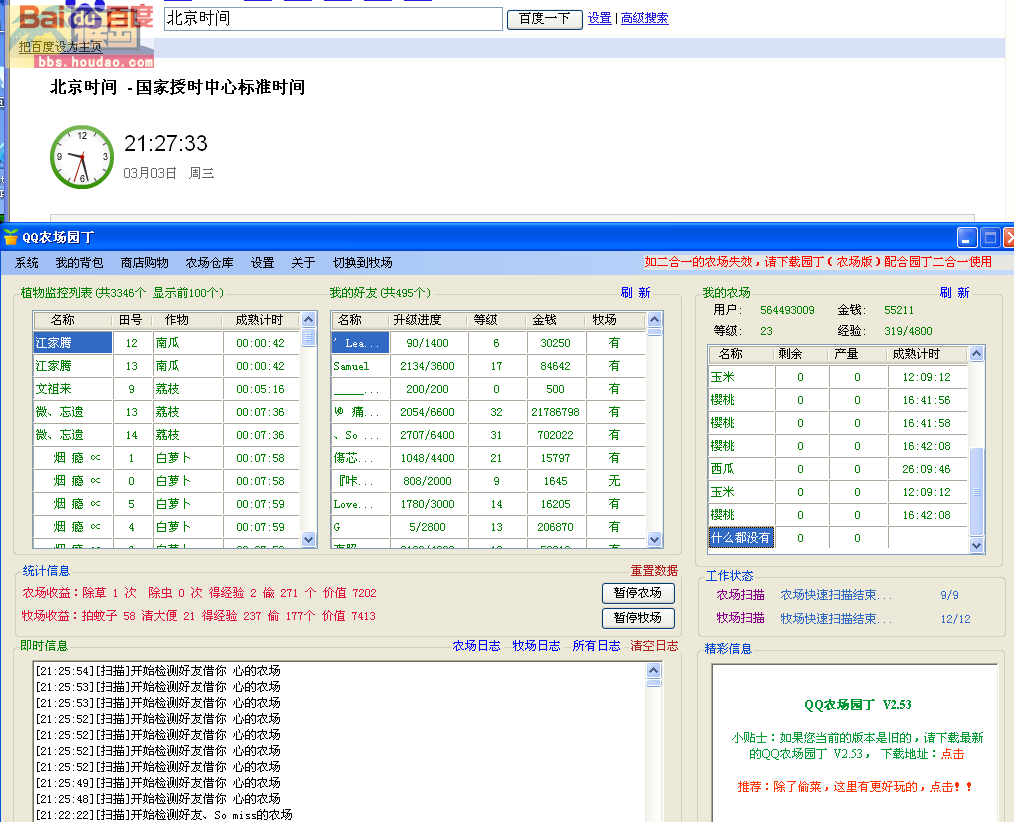1014x822 pixels.
Task: Click the green analog clock
Action: [x=82, y=157]
